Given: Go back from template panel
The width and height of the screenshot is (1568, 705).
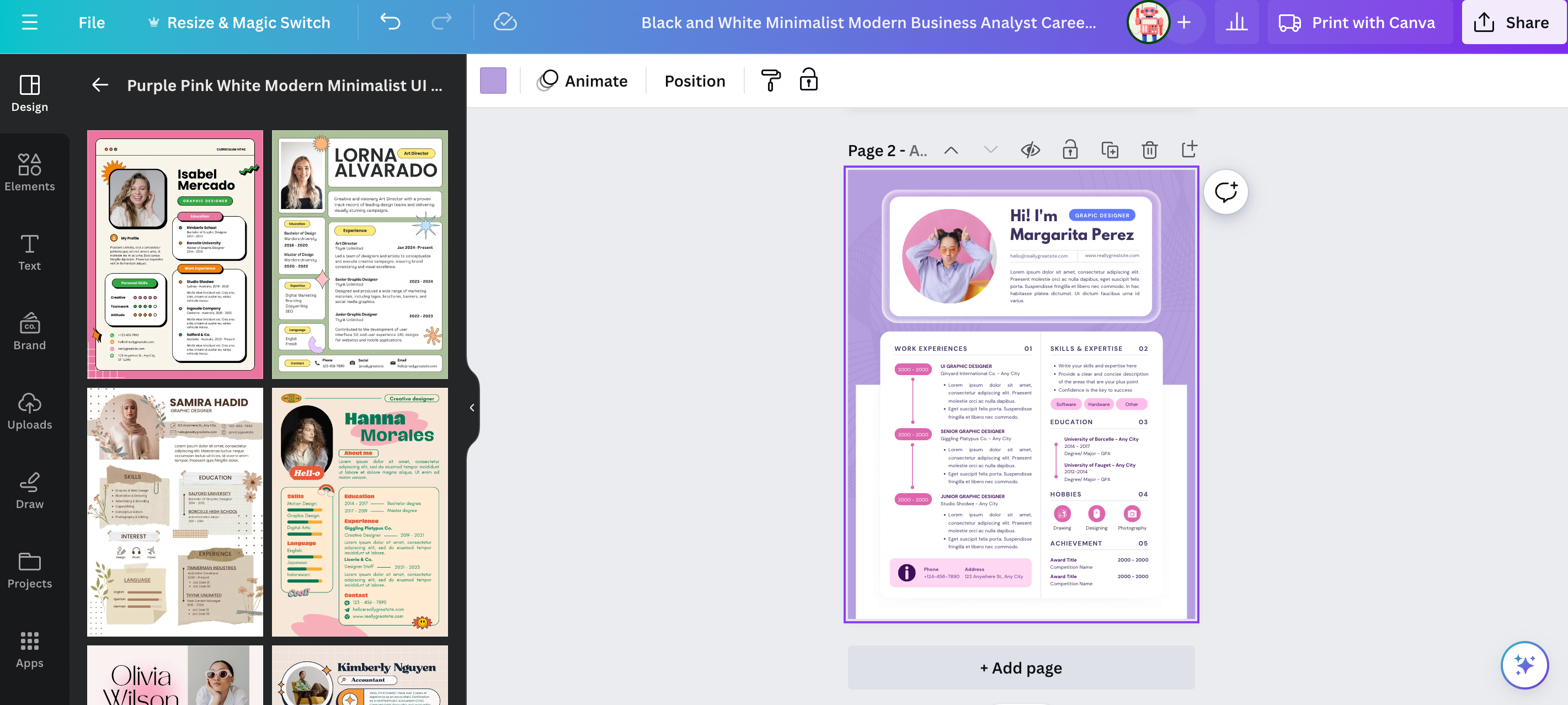Looking at the screenshot, I should pos(100,86).
